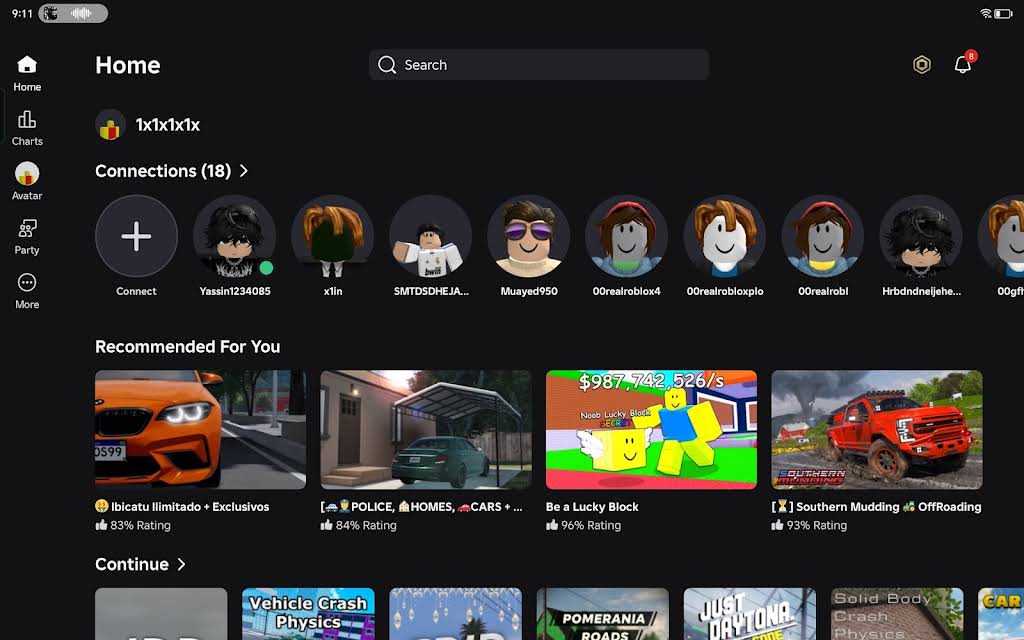Image resolution: width=1024 pixels, height=640 pixels.
Task: Click the 9:11 clock in status bar
Action: (x=22, y=13)
